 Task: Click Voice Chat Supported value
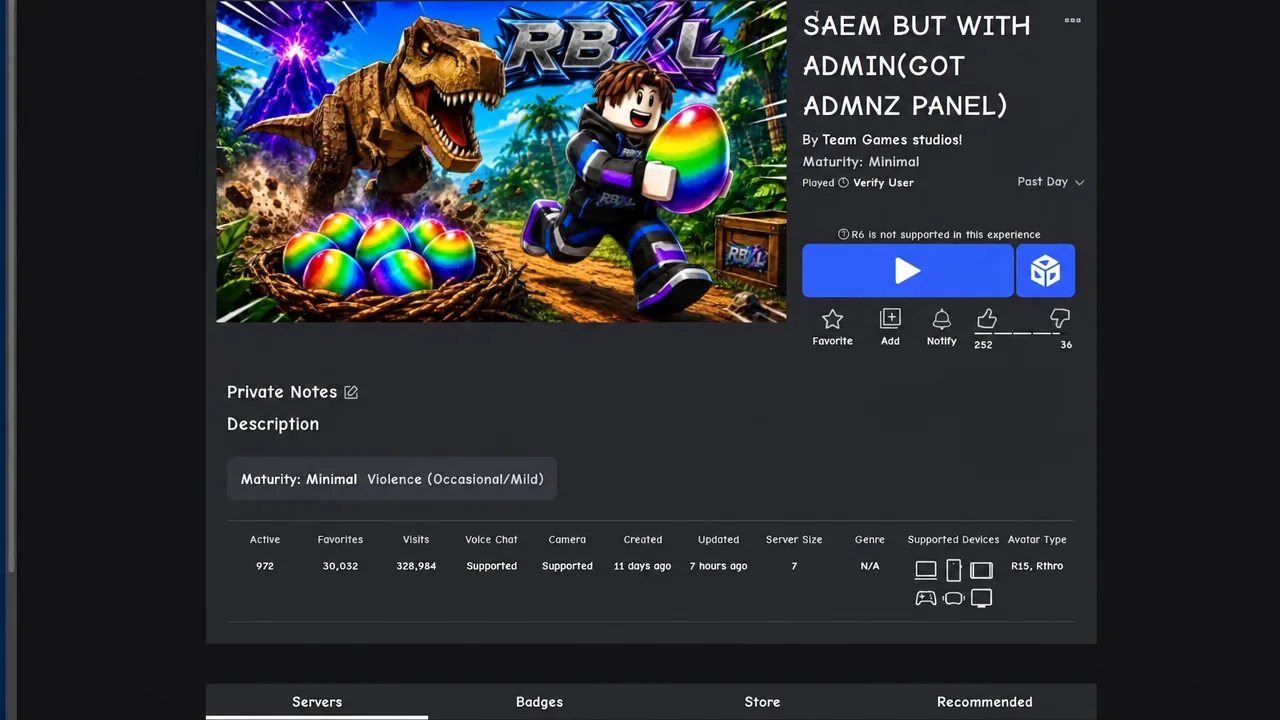pyautogui.click(x=491, y=566)
